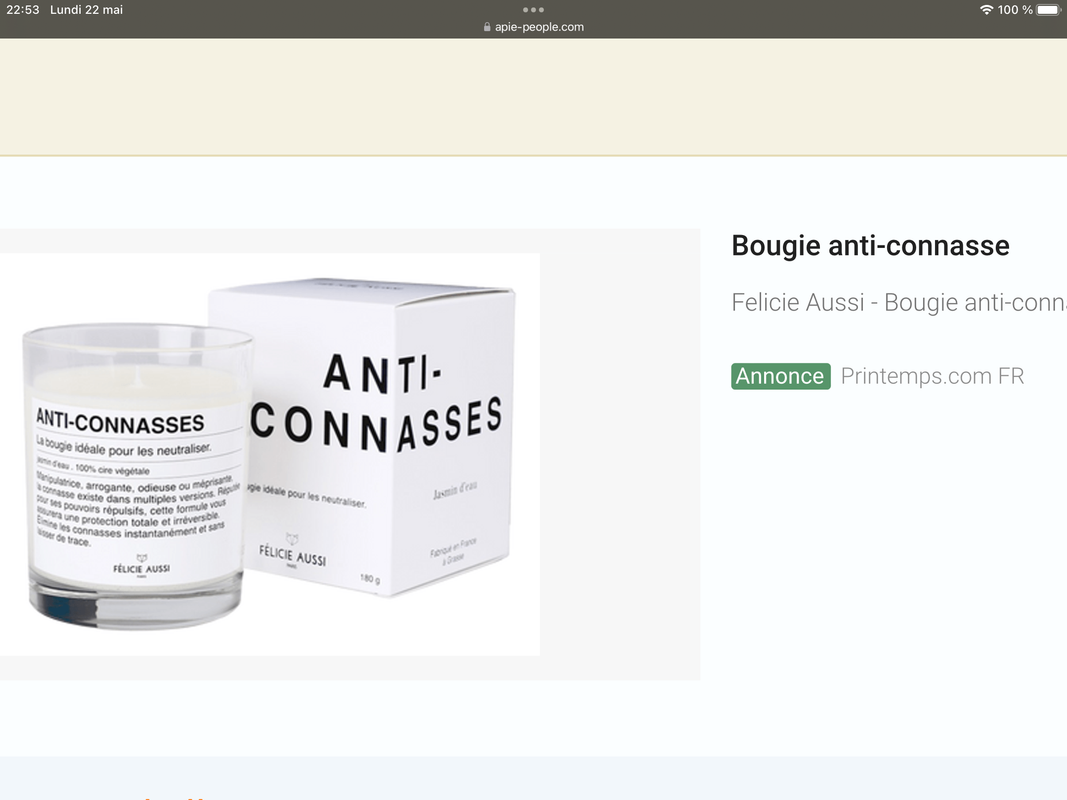
Task: Tap the orange heading at page bottom
Action: point(177,797)
